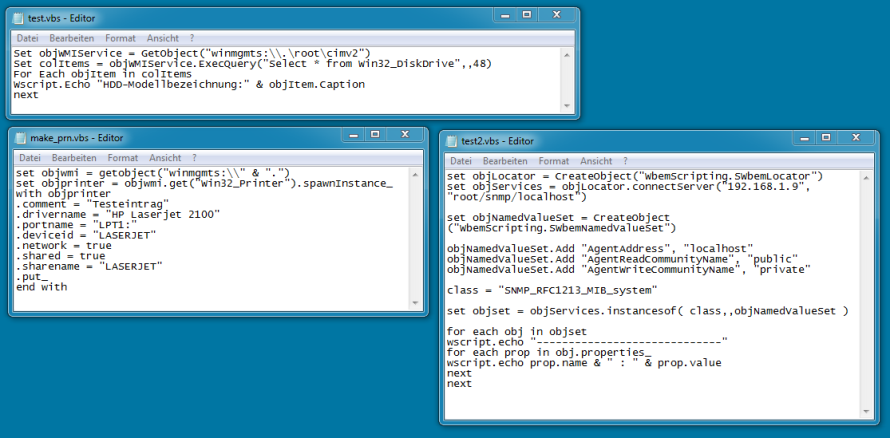Click scroll-down arrow in make_prn.vbs window
This screenshot has height=438, width=890.
(x=415, y=303)
